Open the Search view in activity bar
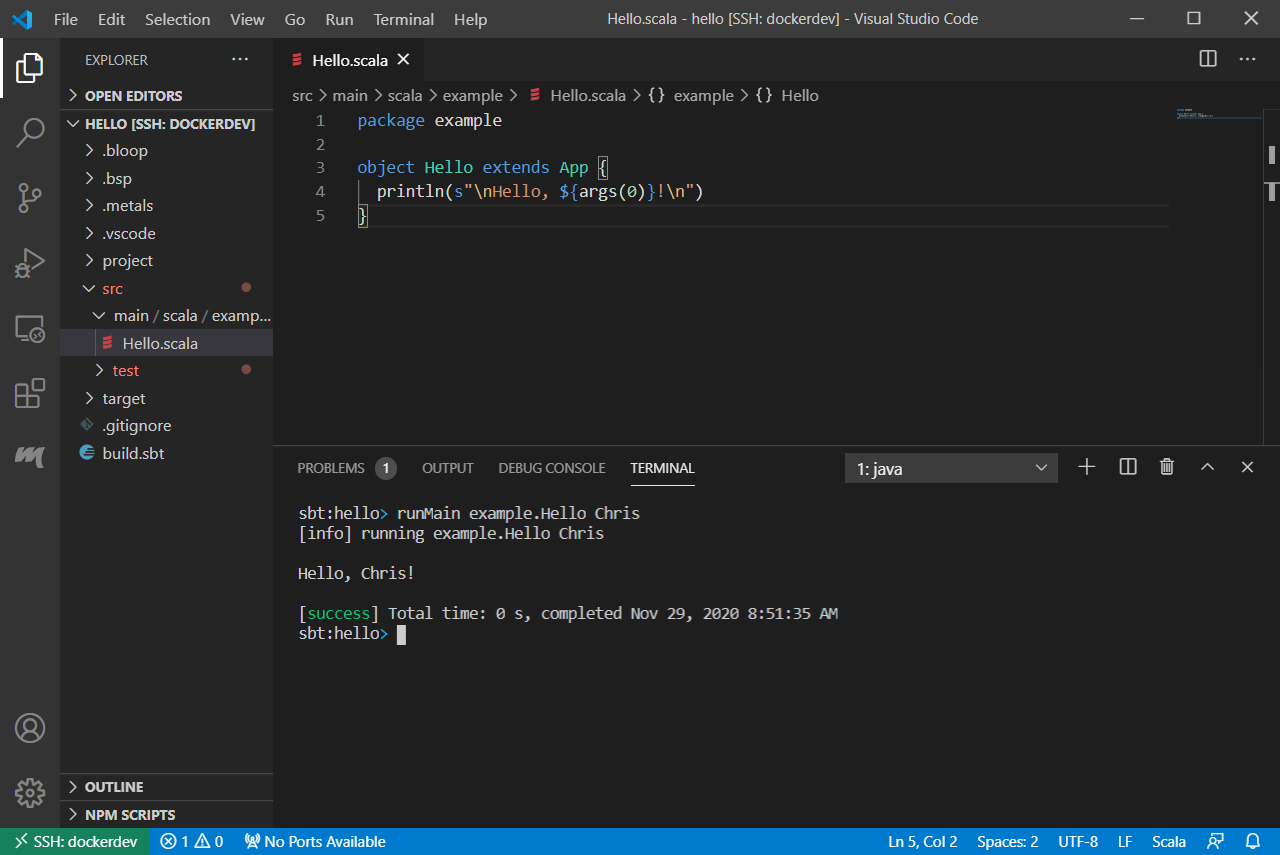This screenshot has height=855, width=1280. tap(30, 132)
